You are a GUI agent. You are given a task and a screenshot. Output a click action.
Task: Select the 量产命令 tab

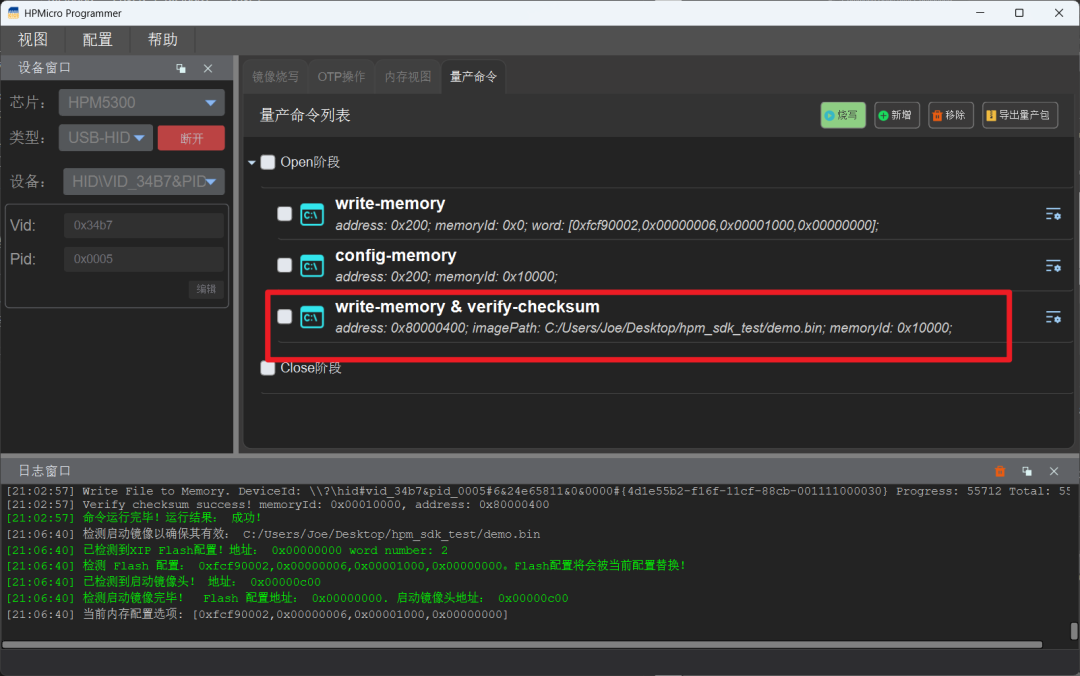click(x=473, y=76)
